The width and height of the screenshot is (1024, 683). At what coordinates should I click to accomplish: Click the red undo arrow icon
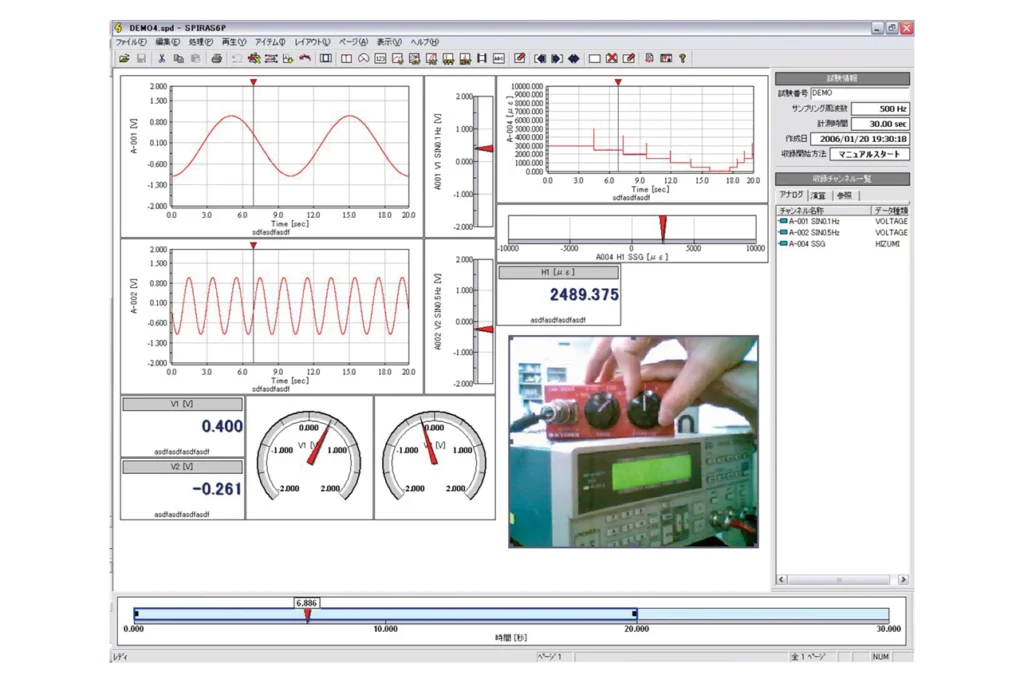coord(305,59)
